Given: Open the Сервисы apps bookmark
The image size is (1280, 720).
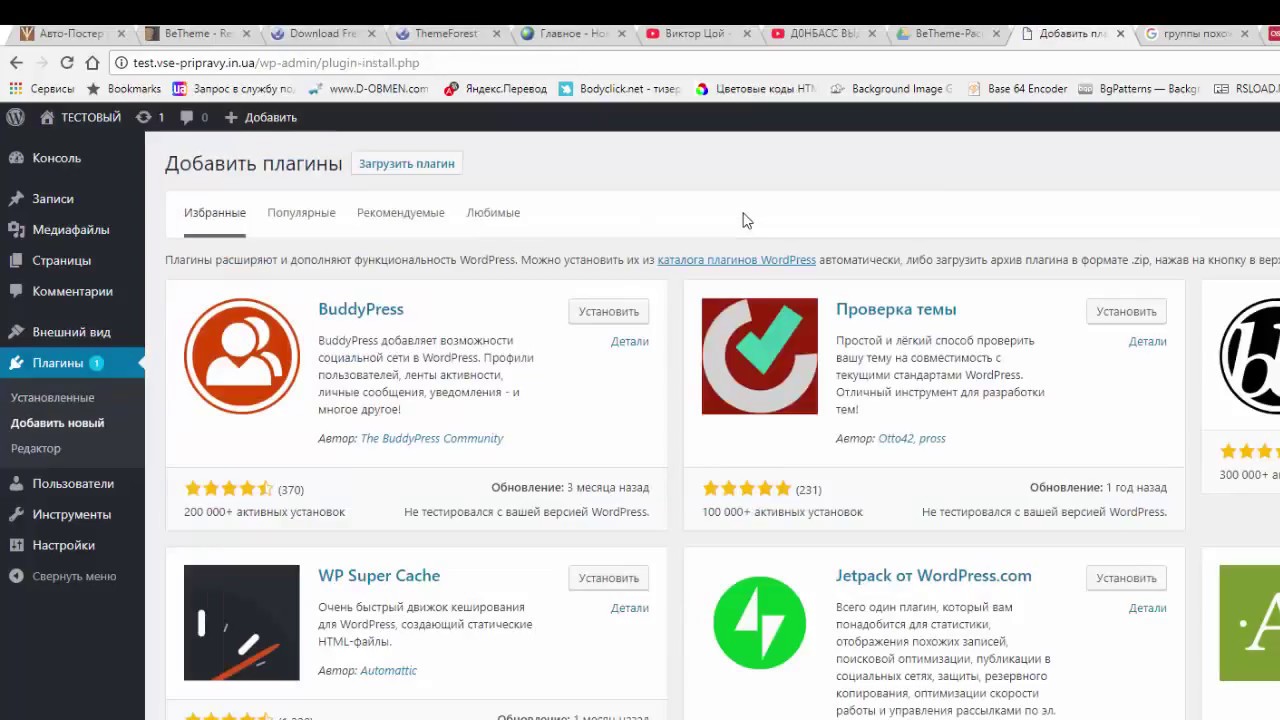Looking at the screenshot, I should (42, 88).
